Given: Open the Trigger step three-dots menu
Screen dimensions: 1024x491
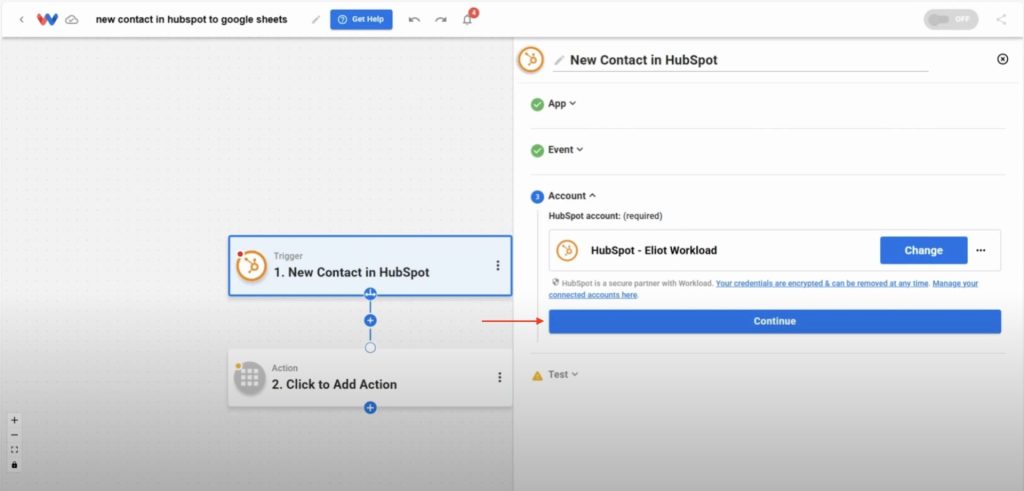Looking at the screenshot, I should pos(498,266).
